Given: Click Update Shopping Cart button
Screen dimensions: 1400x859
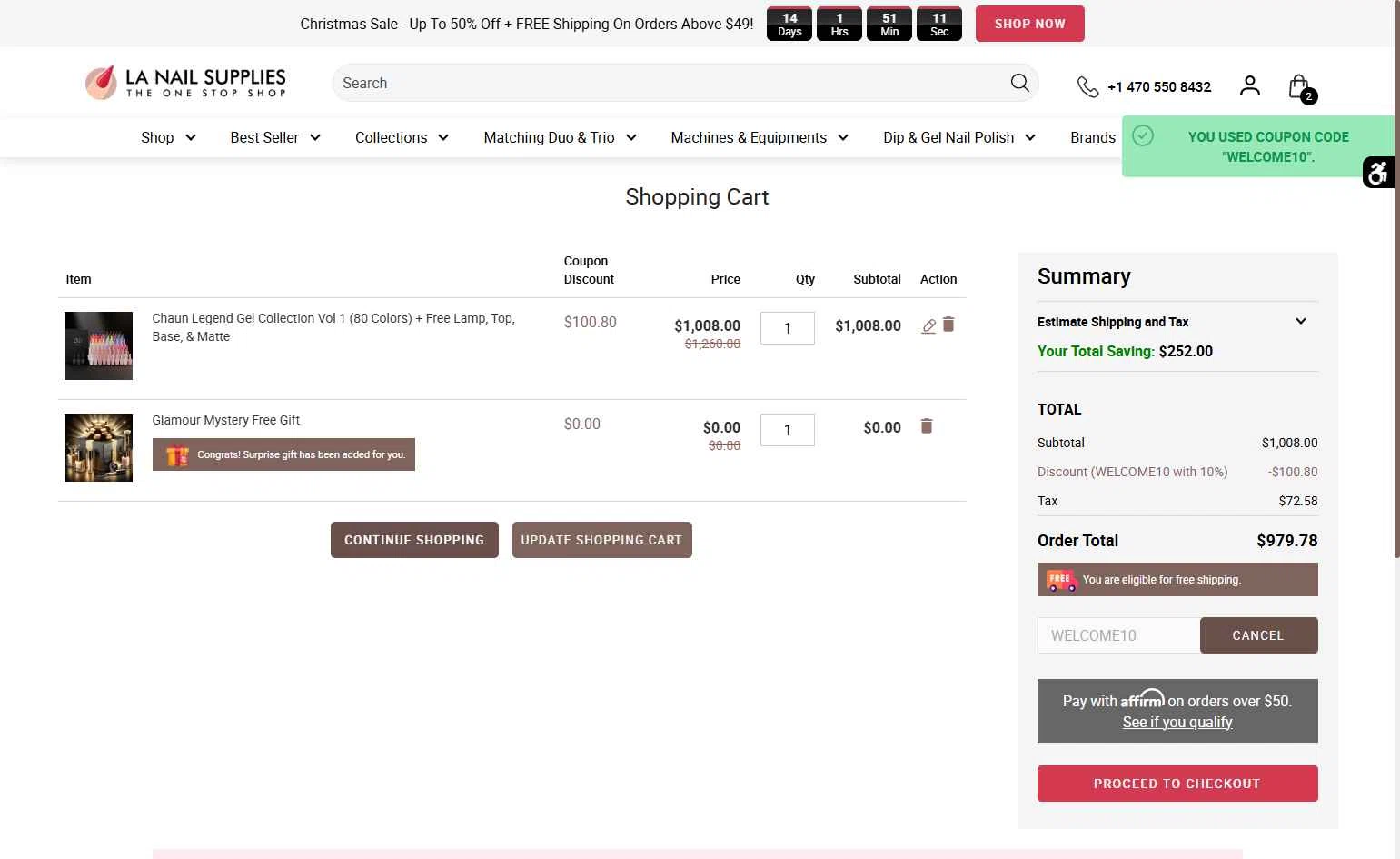Looking at the screenshot, I should point(601,540).
